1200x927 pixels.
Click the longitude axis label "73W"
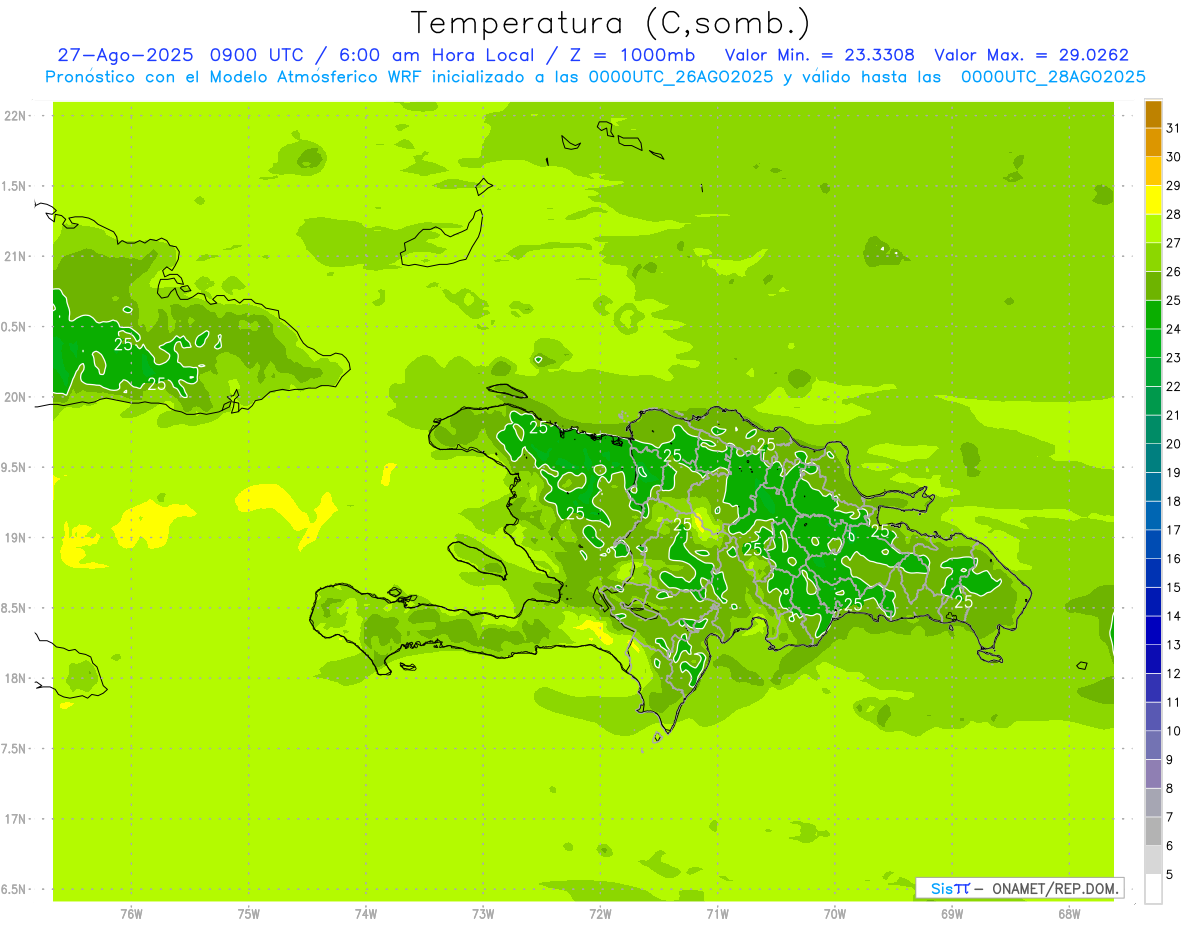coord(483,914)
